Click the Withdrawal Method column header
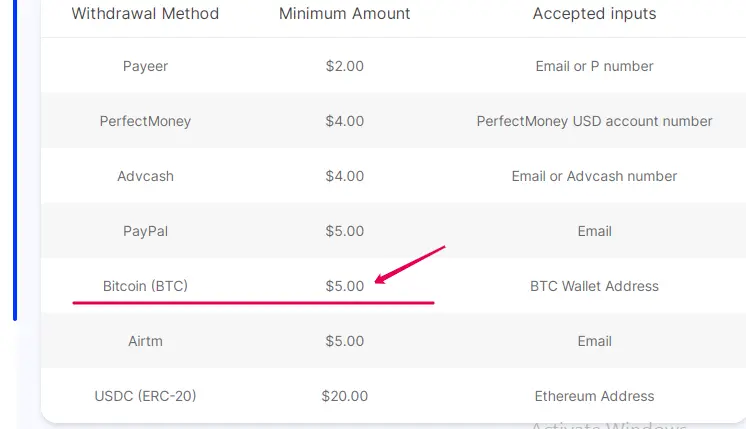 pos(145,14)
